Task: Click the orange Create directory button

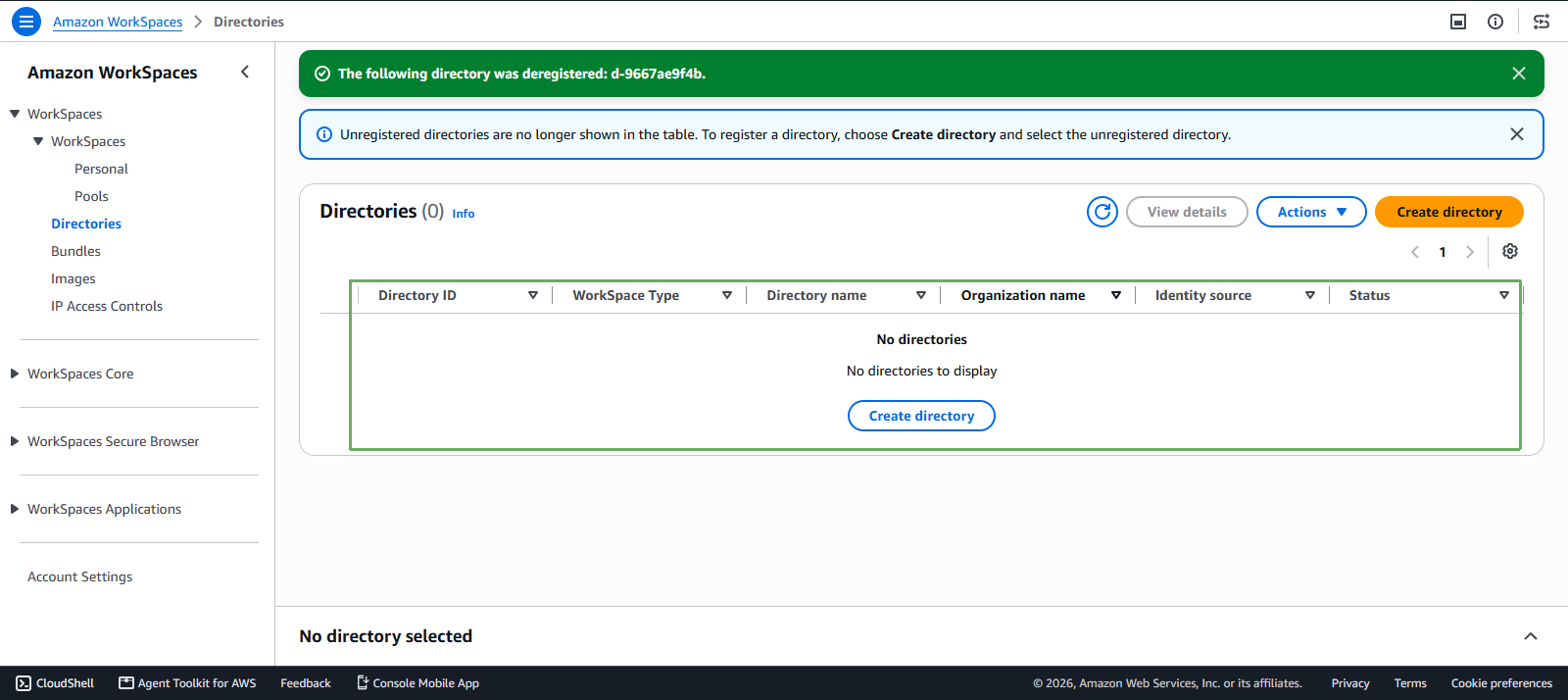Action: (1449, 212)
